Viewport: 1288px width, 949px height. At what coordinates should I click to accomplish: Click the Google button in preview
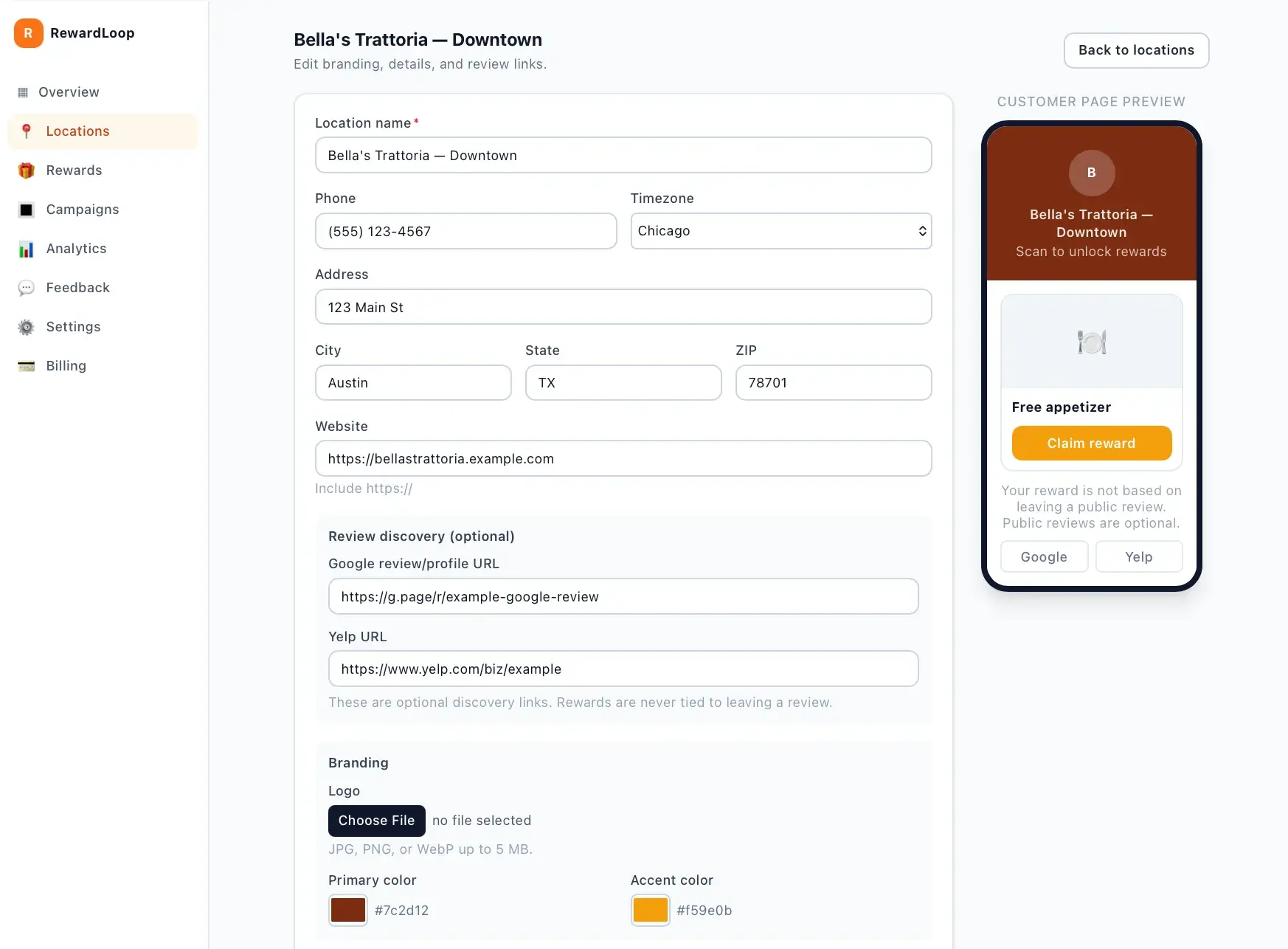1044,556
